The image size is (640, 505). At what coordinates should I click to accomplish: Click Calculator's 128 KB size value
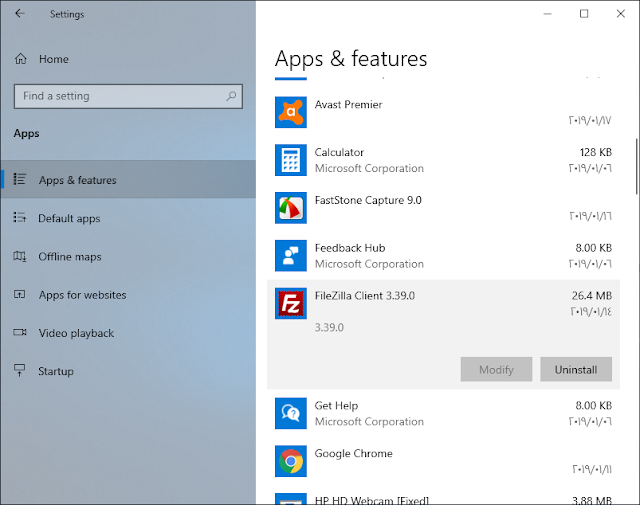596,152
